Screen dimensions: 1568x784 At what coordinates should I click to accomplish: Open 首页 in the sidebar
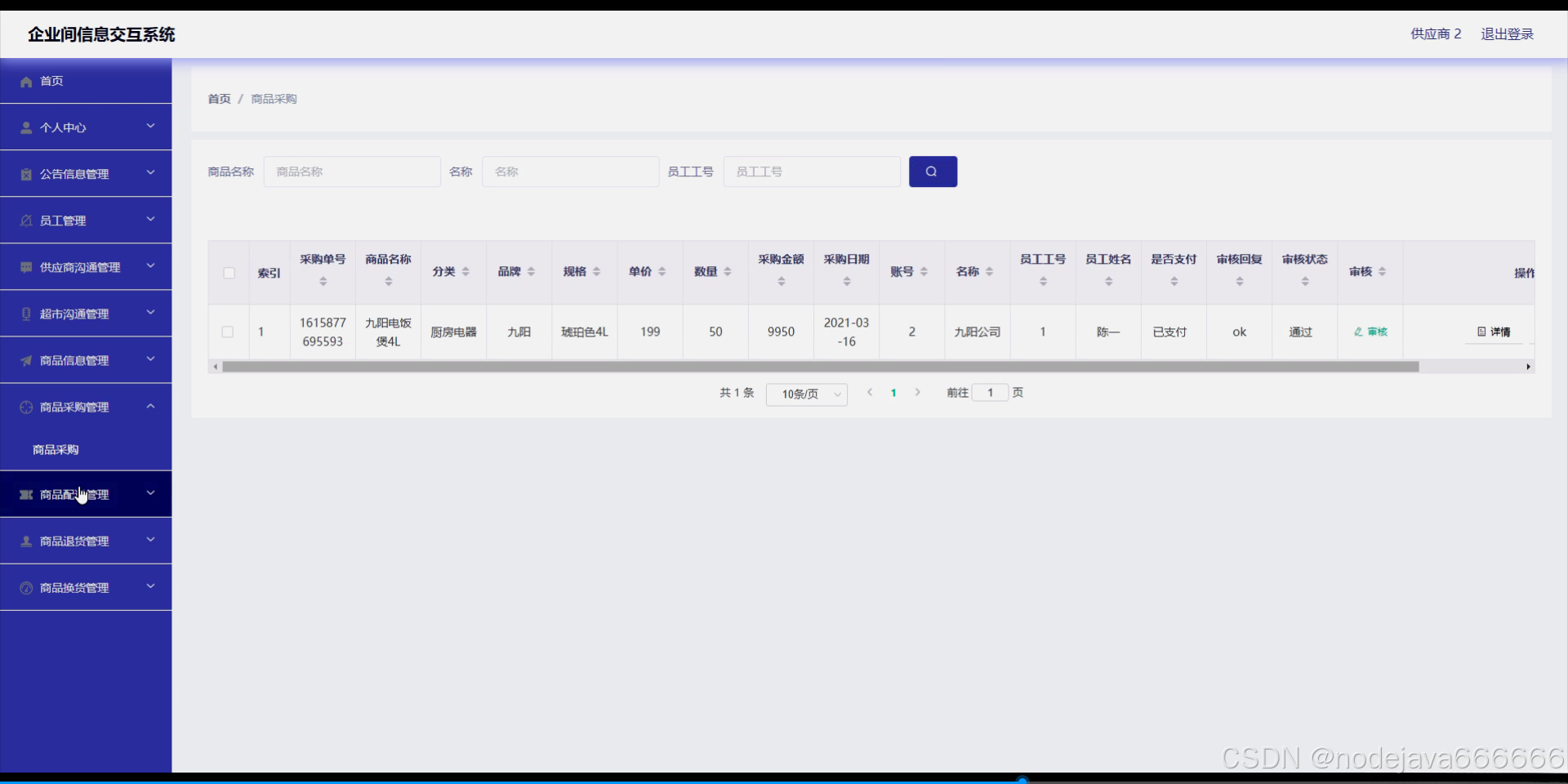tap(86, 81)
